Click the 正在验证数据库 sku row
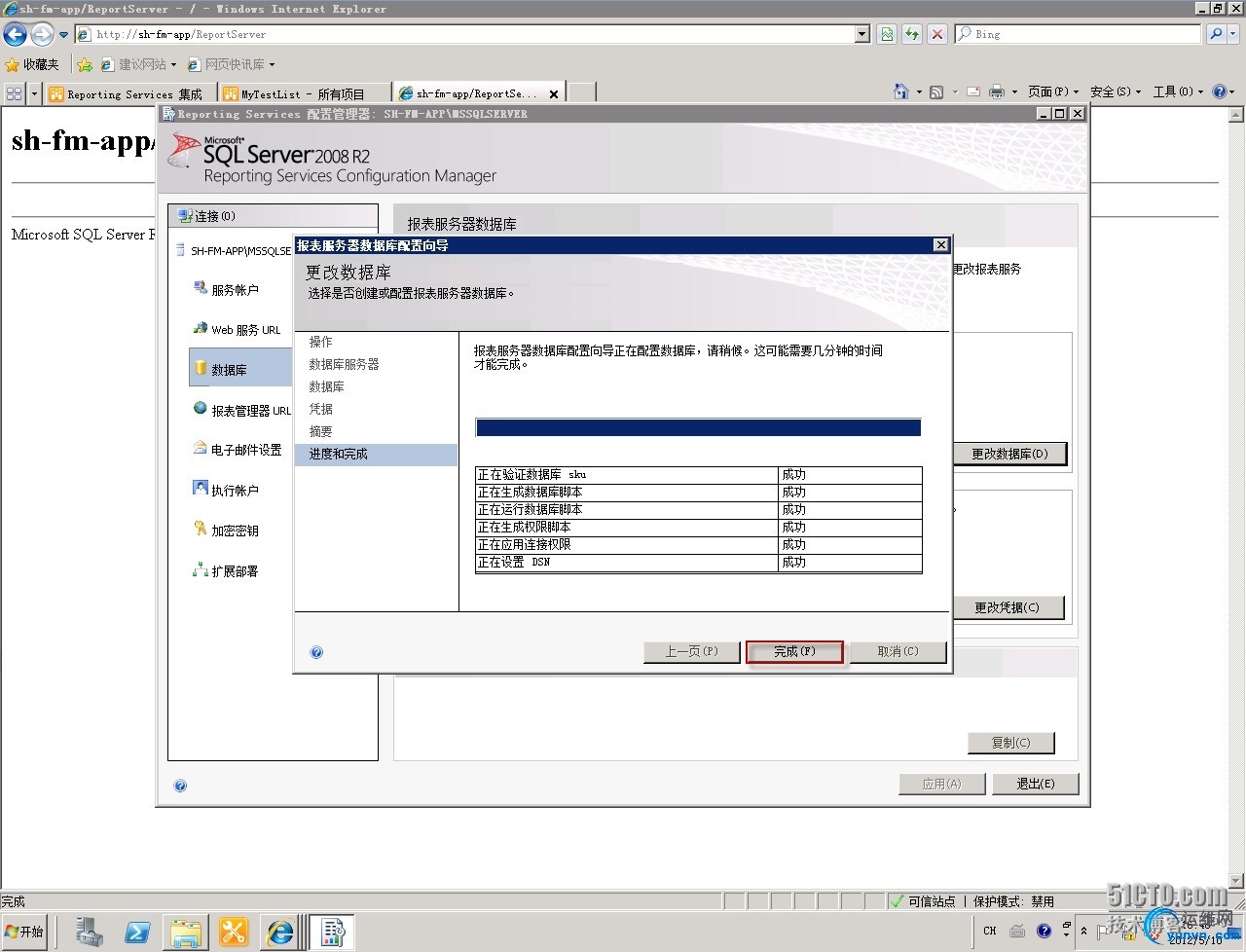This screenshot has width=1246, height=952. click(698, 474)
